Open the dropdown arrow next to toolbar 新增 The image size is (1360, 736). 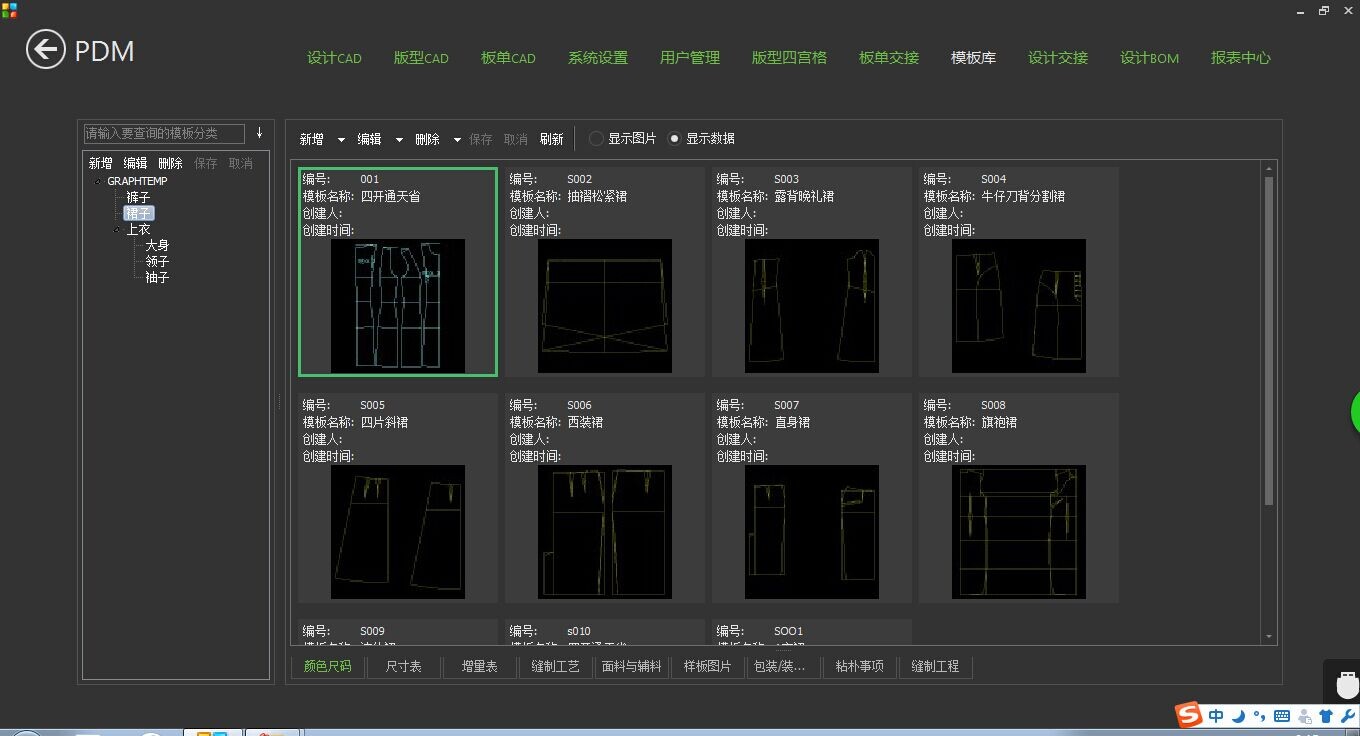click(x=341, y=140)
